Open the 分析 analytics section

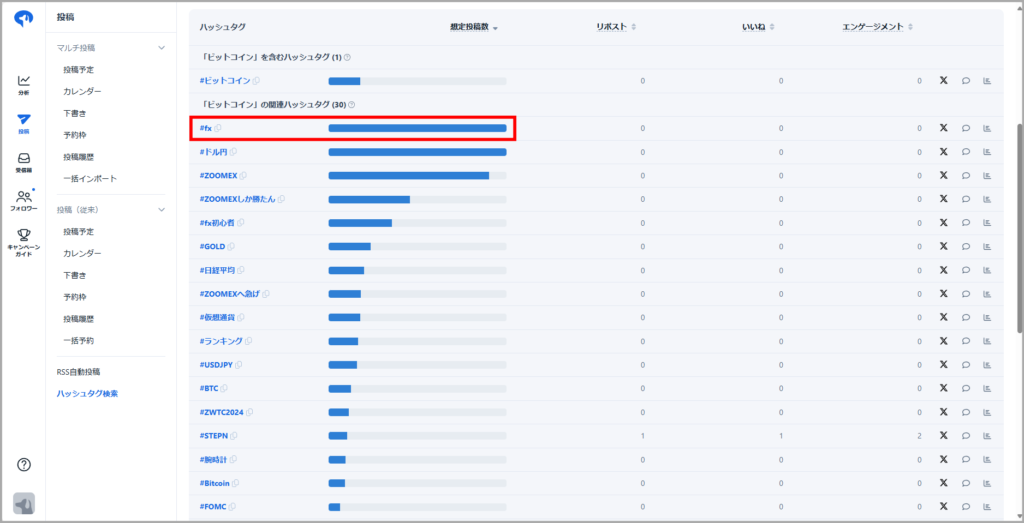(x=24, y=85)
